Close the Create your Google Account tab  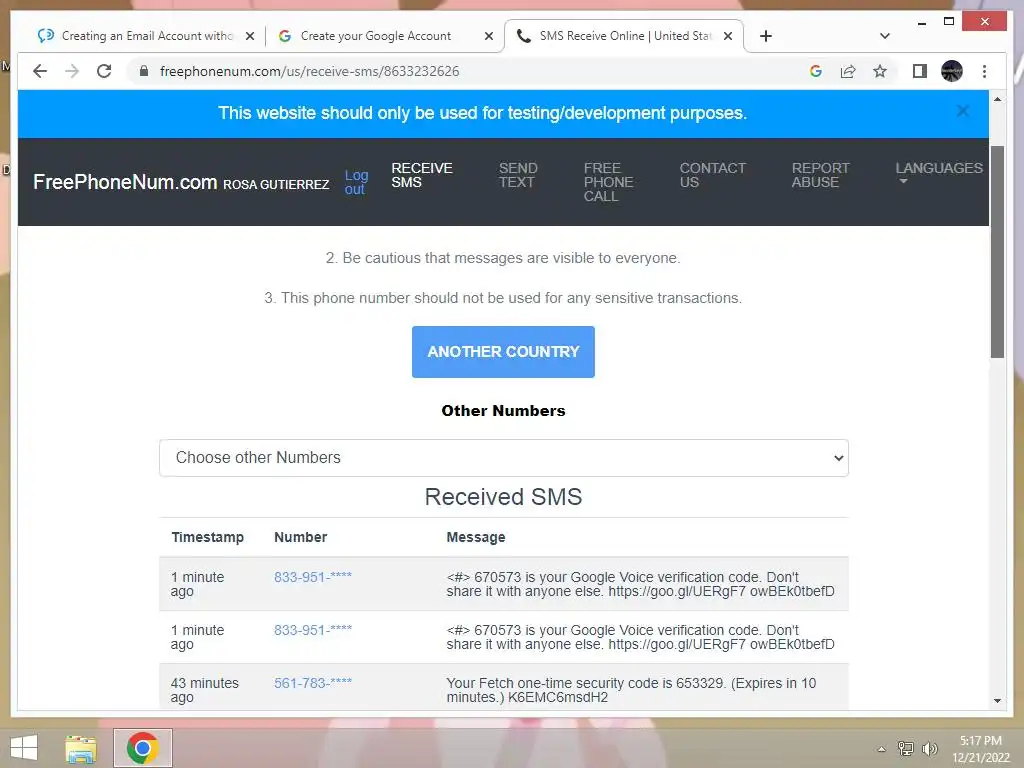coord(488,36)
